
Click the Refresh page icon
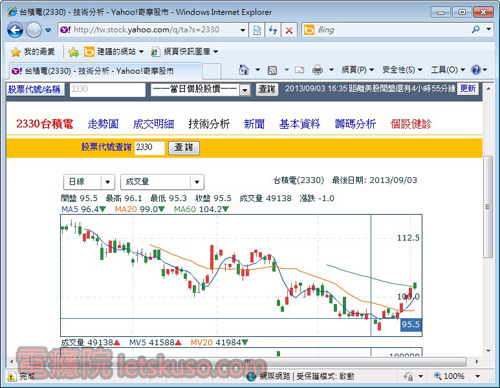pyautogui.click(x=273, y=30)
